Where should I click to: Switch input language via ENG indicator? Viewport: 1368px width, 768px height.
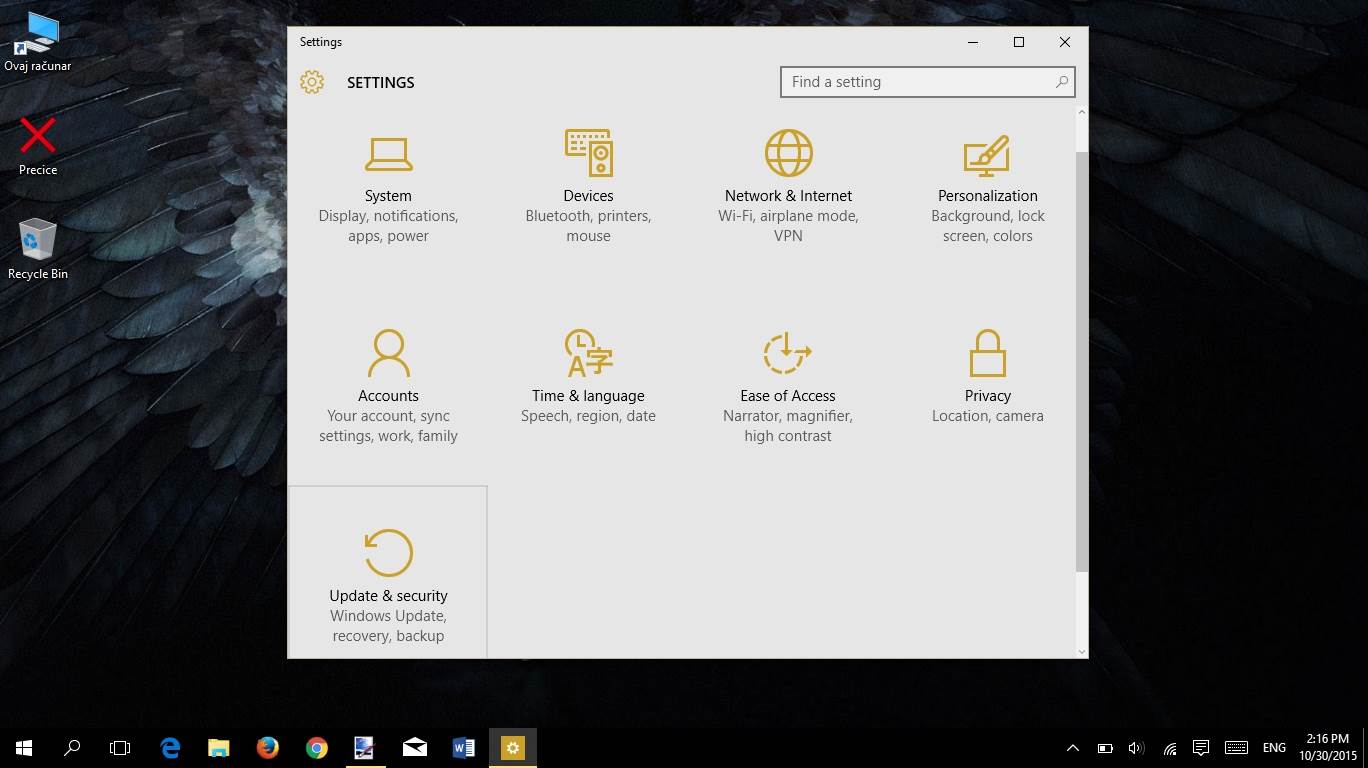(1274, 748)
